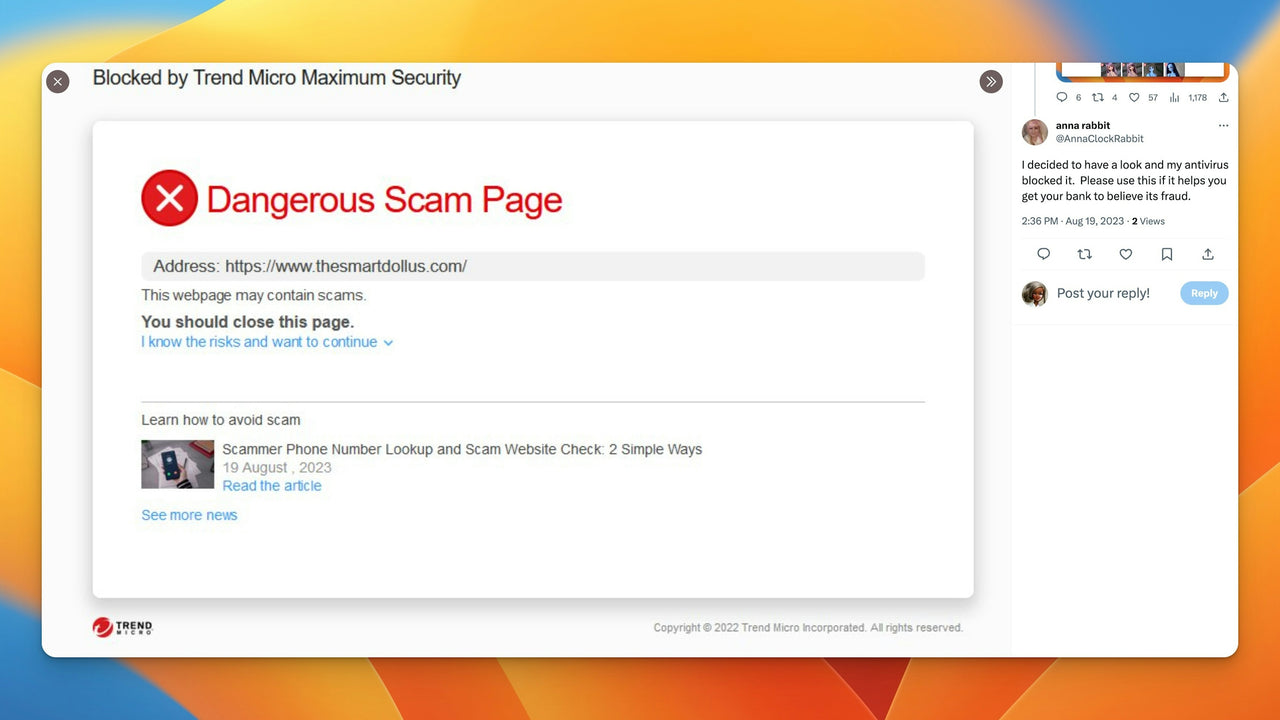1280x720 pixels.
Task: Close the image viewer with X icon
Action: pyautogui.click(x=58, y=82)
